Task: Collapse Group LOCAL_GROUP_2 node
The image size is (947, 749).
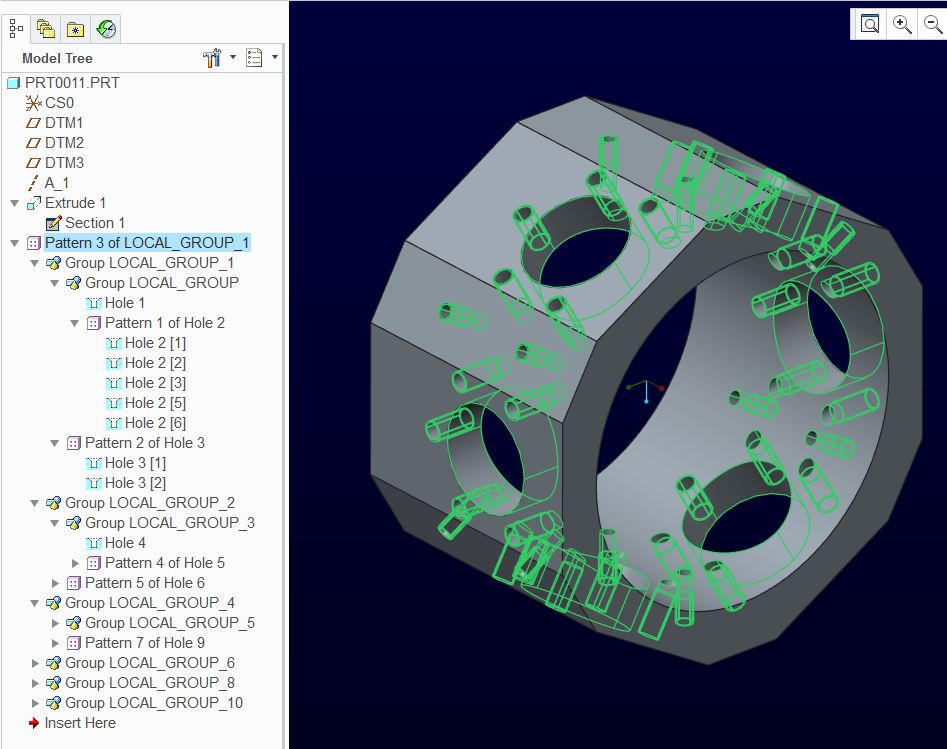Action: point(35,503)
